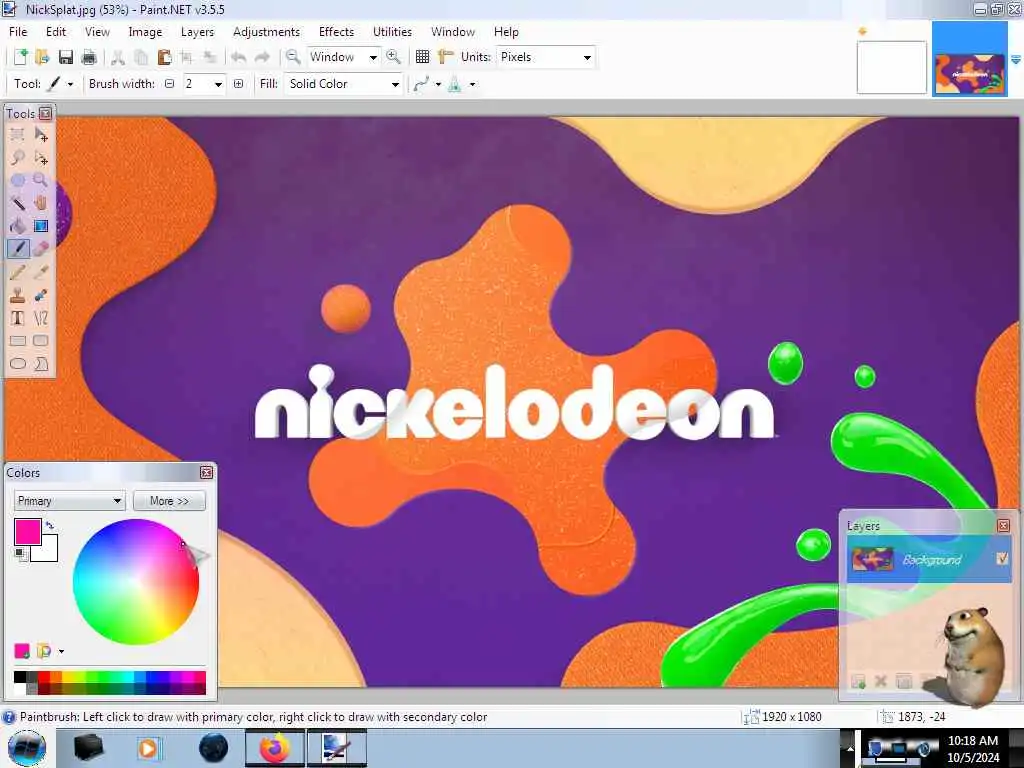Toggle the pixel grid icon

423,57
